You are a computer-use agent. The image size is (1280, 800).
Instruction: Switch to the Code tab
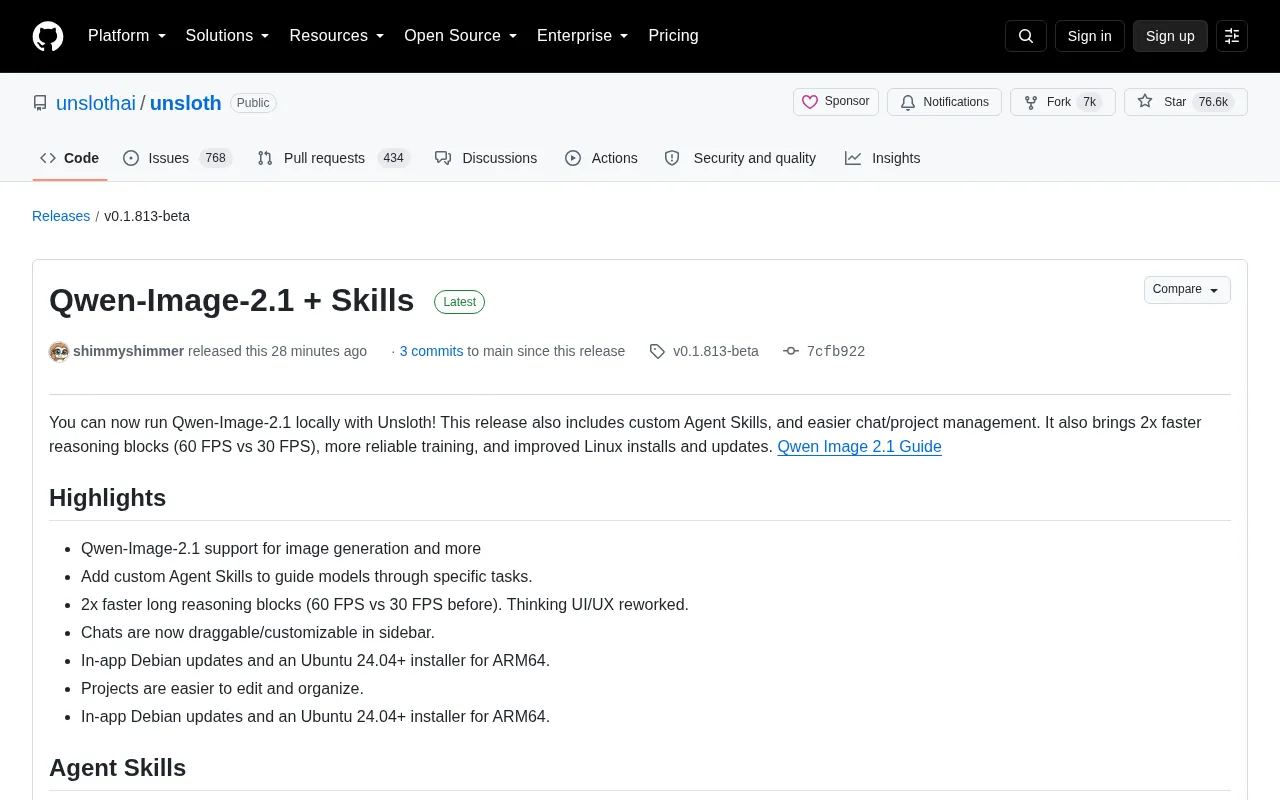coord(70,158)
